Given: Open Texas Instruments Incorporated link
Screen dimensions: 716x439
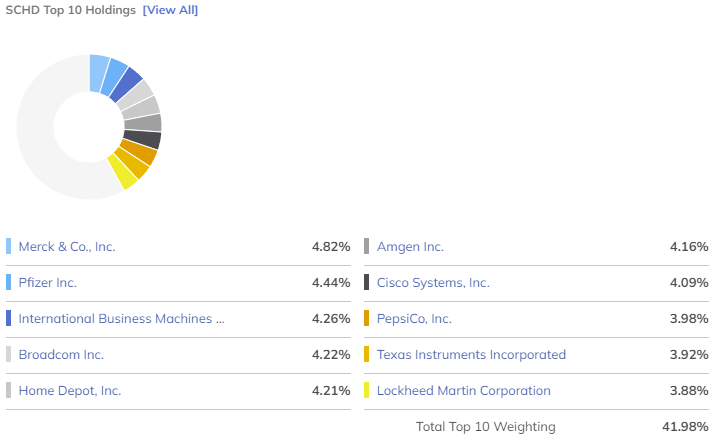Looking at the screenshot, I should point(471,354).
